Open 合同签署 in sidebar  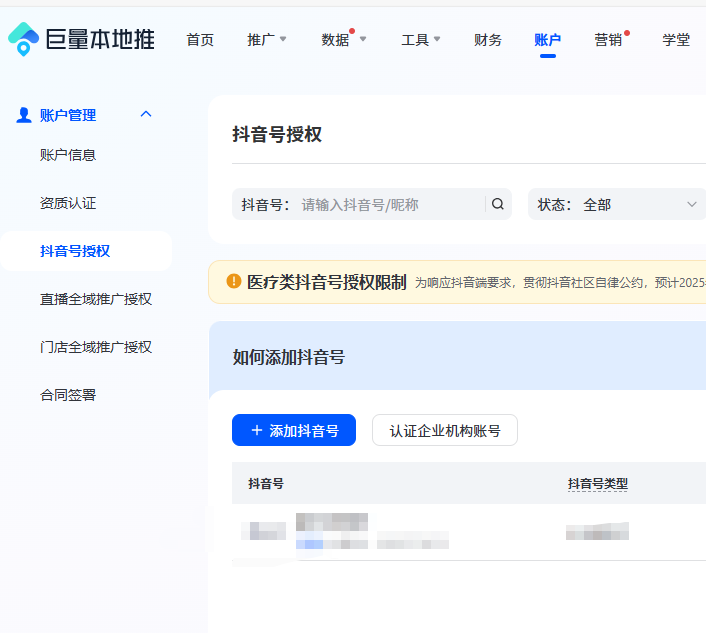(x=68, y=395)
